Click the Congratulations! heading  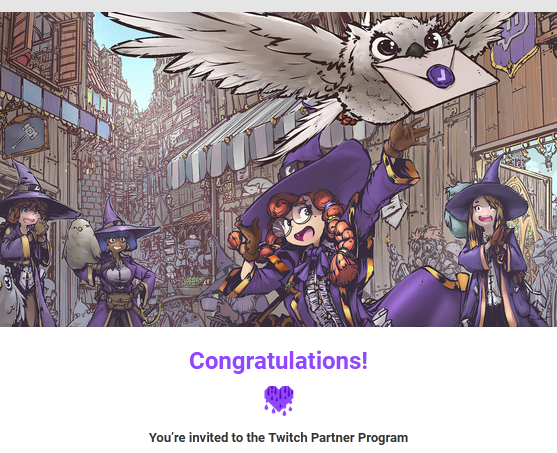[278, 361]
